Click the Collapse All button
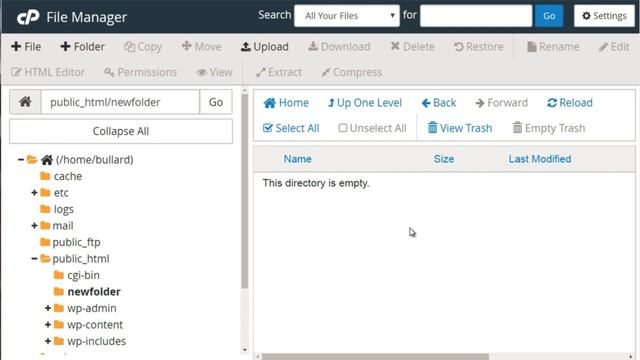Image resolution: width=640 pixels, height=360 pixels. click(x=121, y=131)
